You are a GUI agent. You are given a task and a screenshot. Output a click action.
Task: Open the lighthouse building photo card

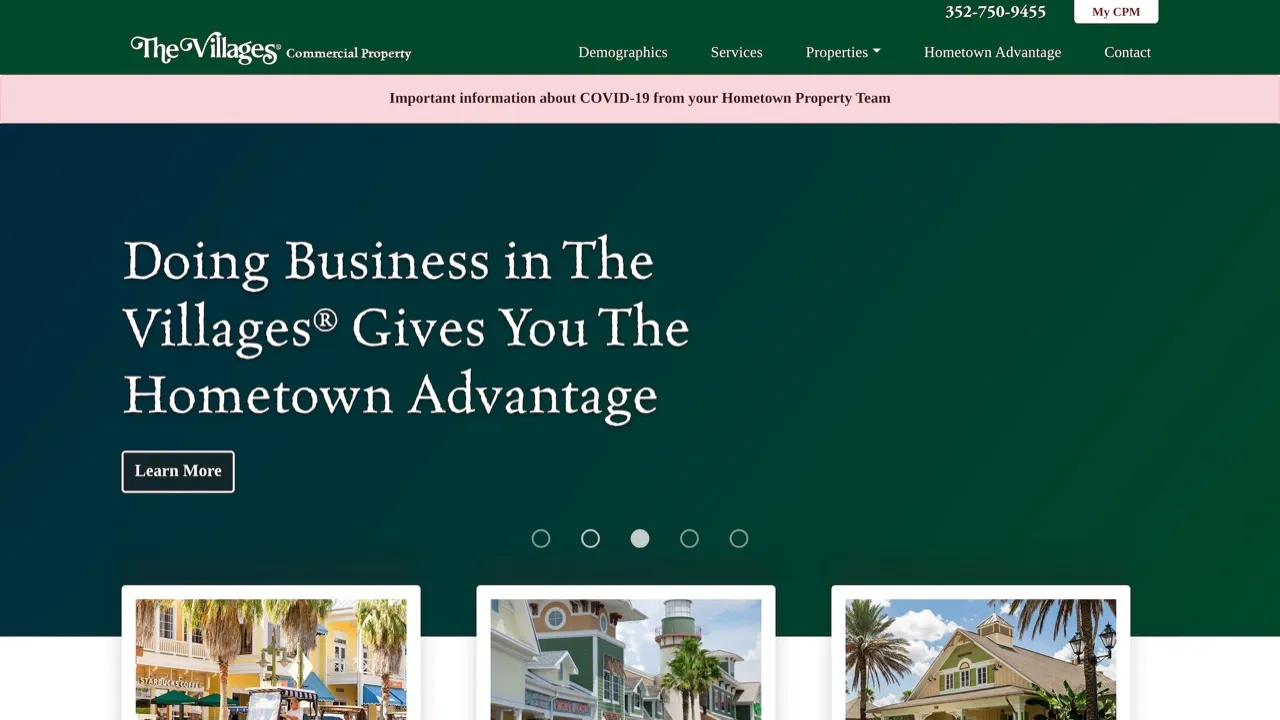(626, 653)
